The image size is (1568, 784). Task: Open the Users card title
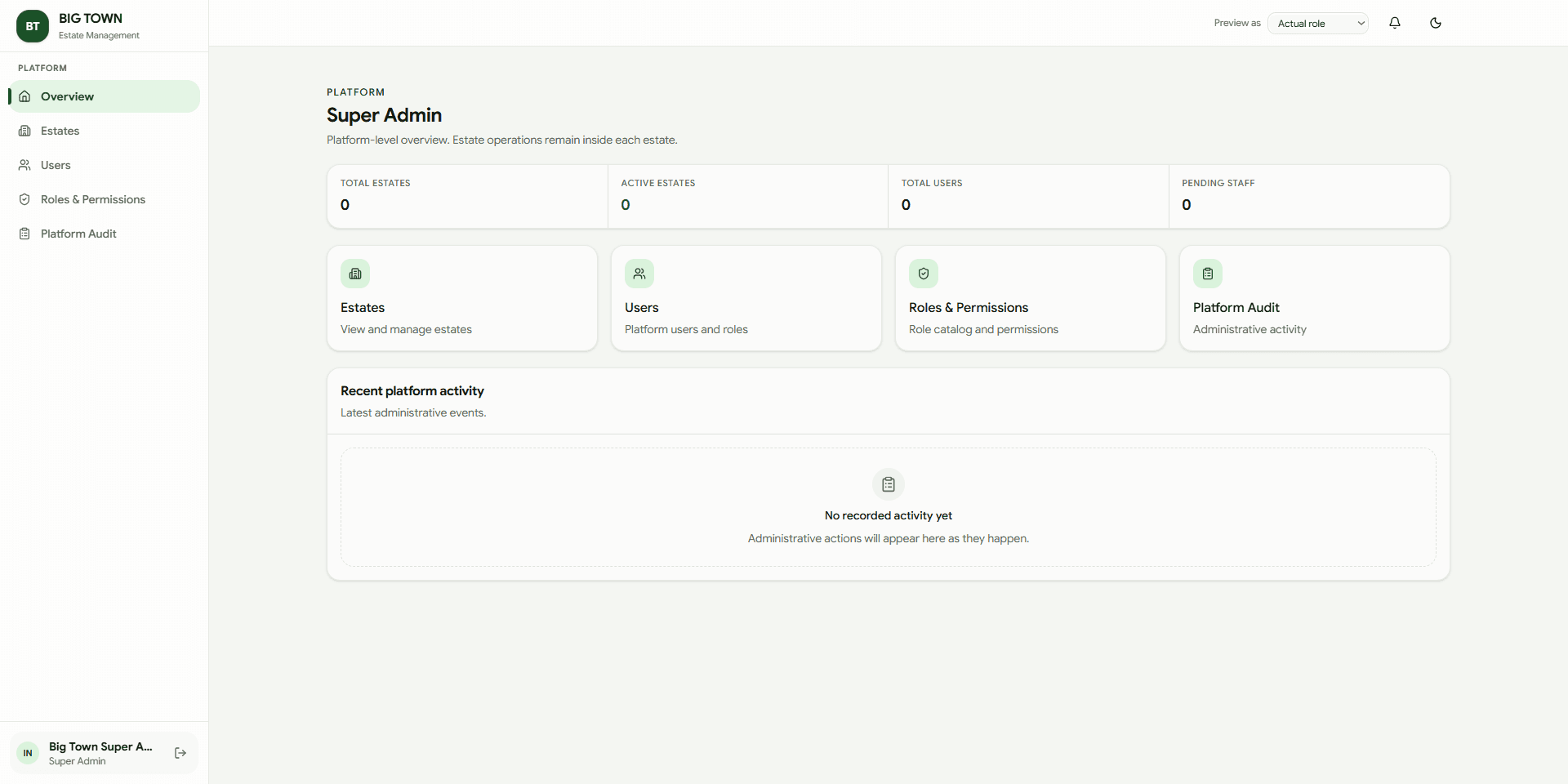pyautogui.click(x=641, y=308)
